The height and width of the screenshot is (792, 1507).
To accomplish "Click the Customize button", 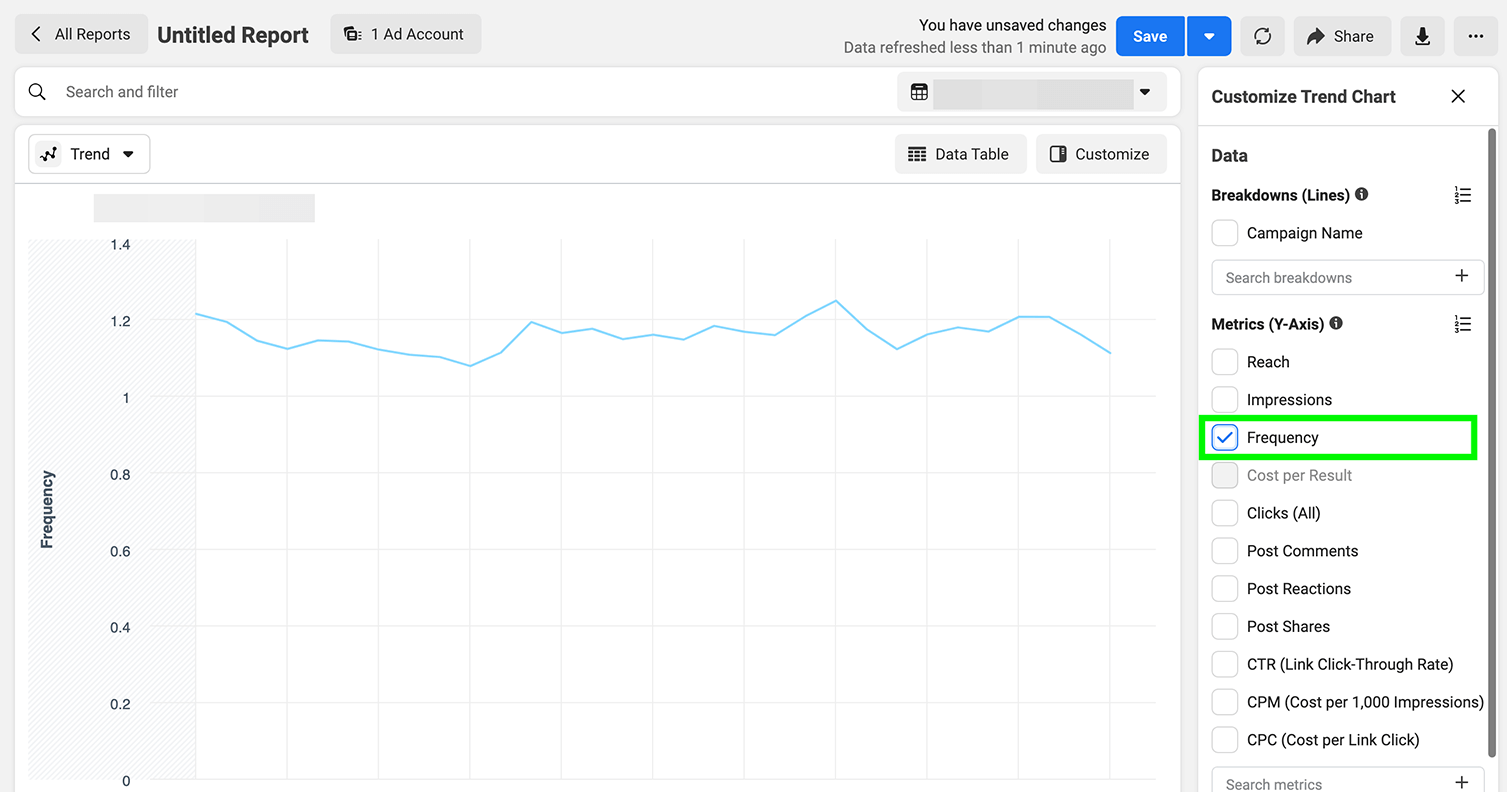I will tap(1101, 154).
